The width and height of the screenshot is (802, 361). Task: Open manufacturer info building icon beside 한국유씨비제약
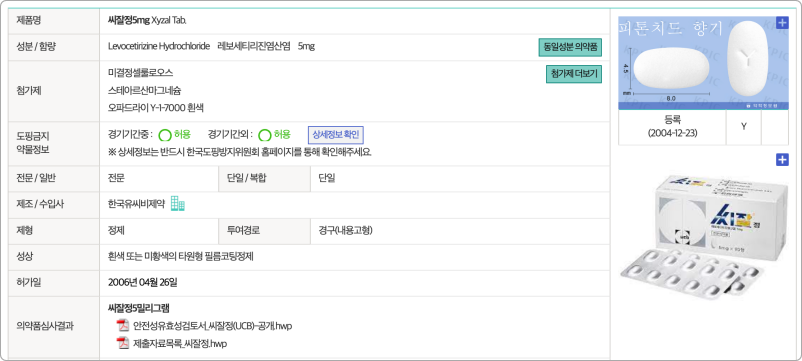pos(177,204)
